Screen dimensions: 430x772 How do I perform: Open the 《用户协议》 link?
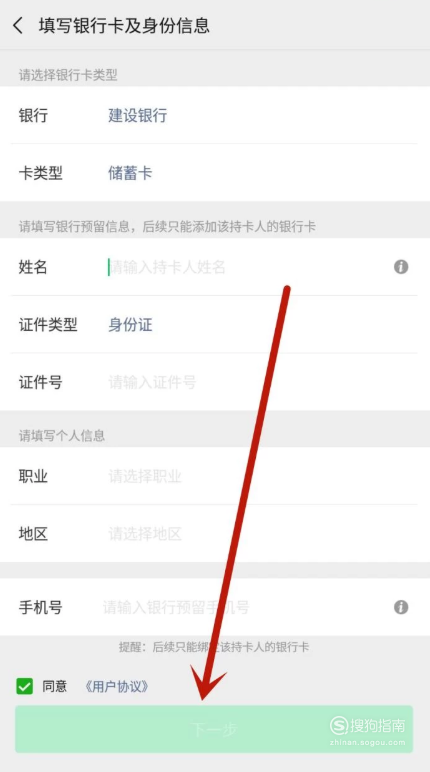tap(117, 686)
